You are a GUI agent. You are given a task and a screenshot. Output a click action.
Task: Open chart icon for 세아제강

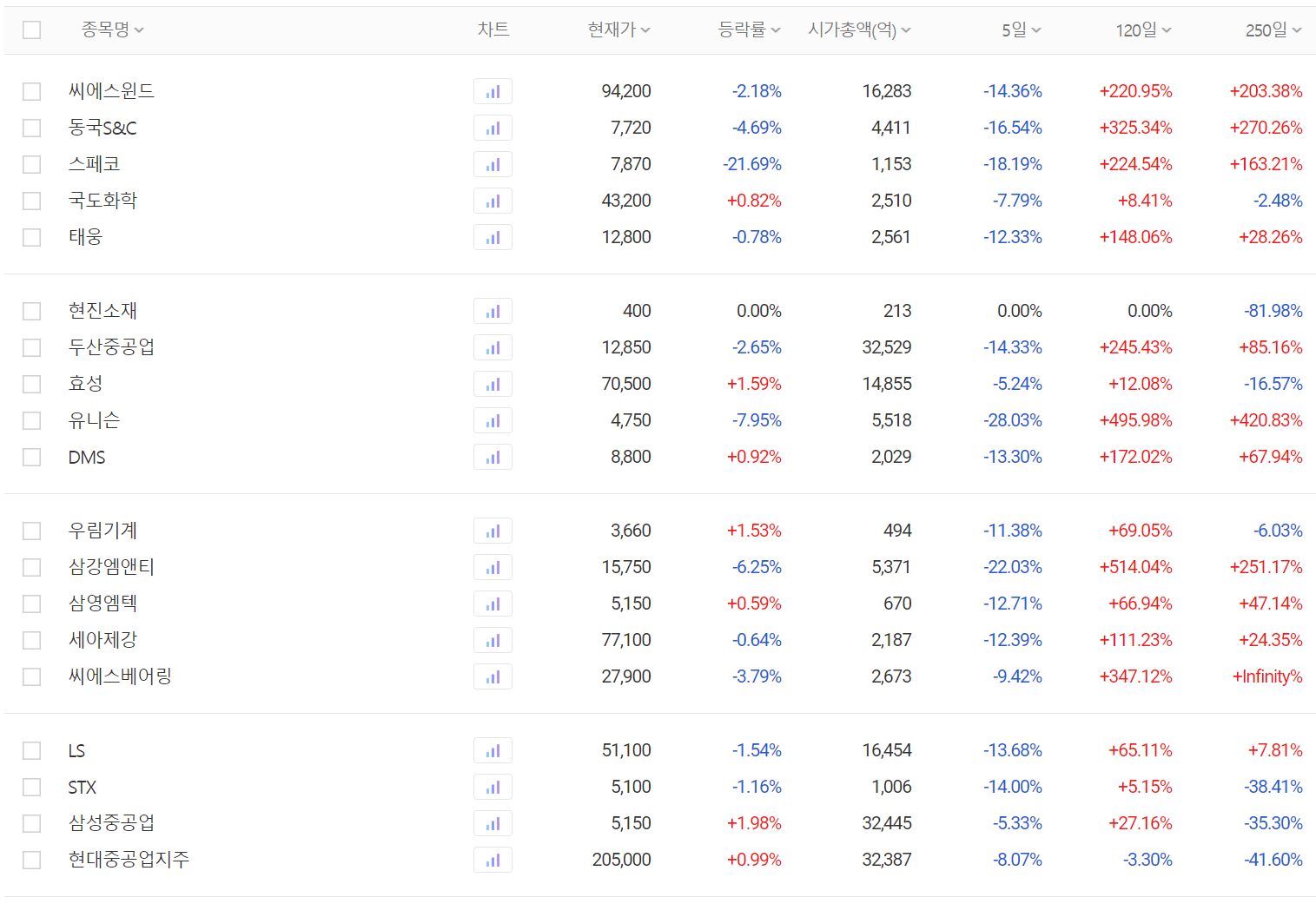(493, 640)
